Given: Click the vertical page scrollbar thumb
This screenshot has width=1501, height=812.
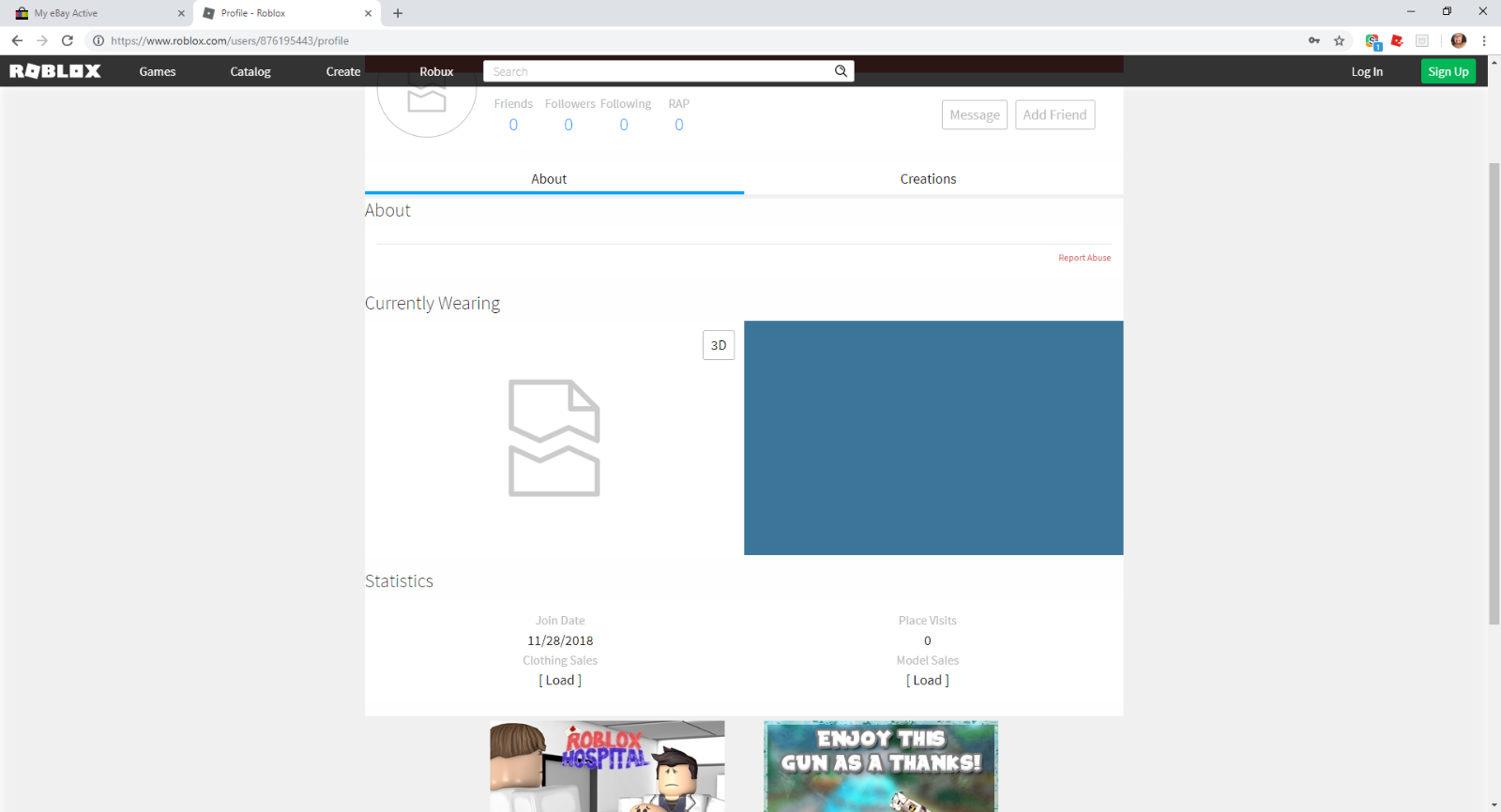Looking at the screenshot, I should pyautogui.click(x=1494, y=394).
